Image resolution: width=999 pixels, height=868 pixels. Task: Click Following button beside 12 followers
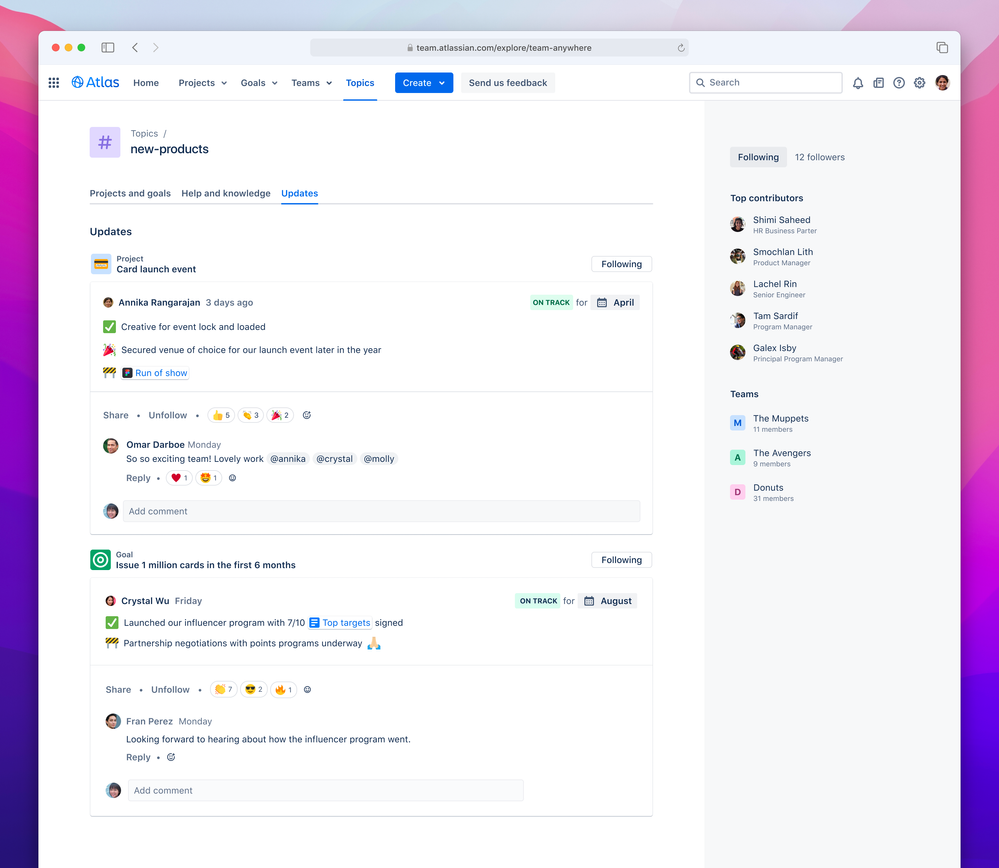pyautogui.click(x=758, y=157)
